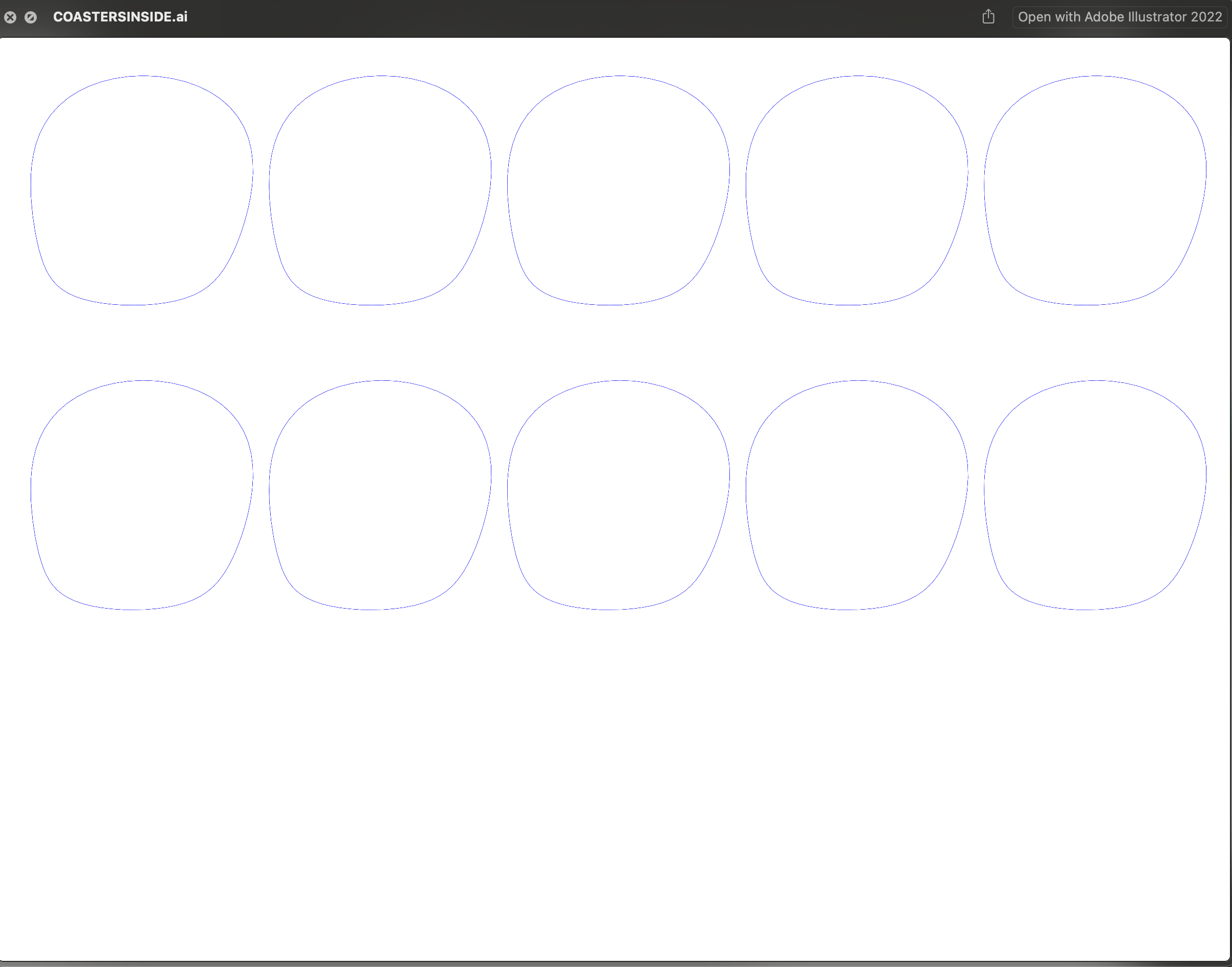
Task: Close the Quick Look preview window
Action: tap(10, 17)
